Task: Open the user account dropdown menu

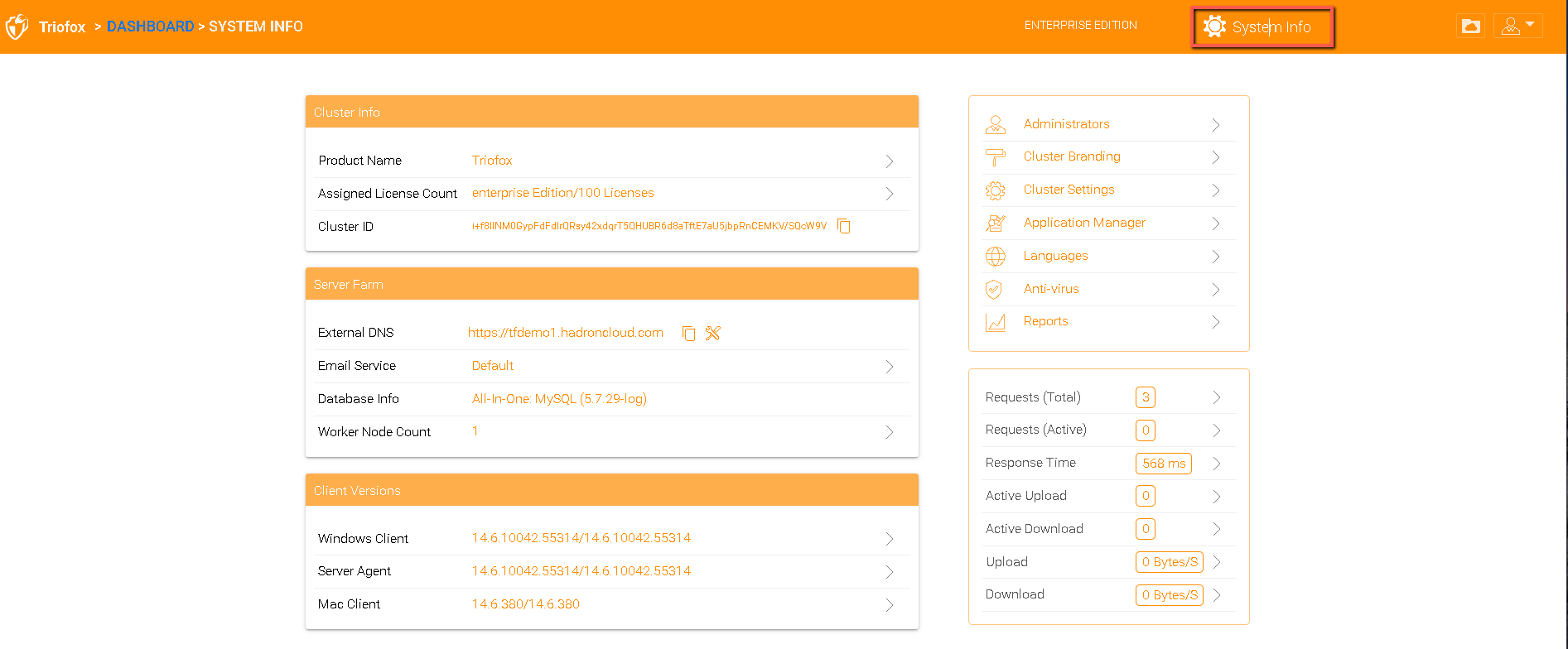Action: point(1518,26)
